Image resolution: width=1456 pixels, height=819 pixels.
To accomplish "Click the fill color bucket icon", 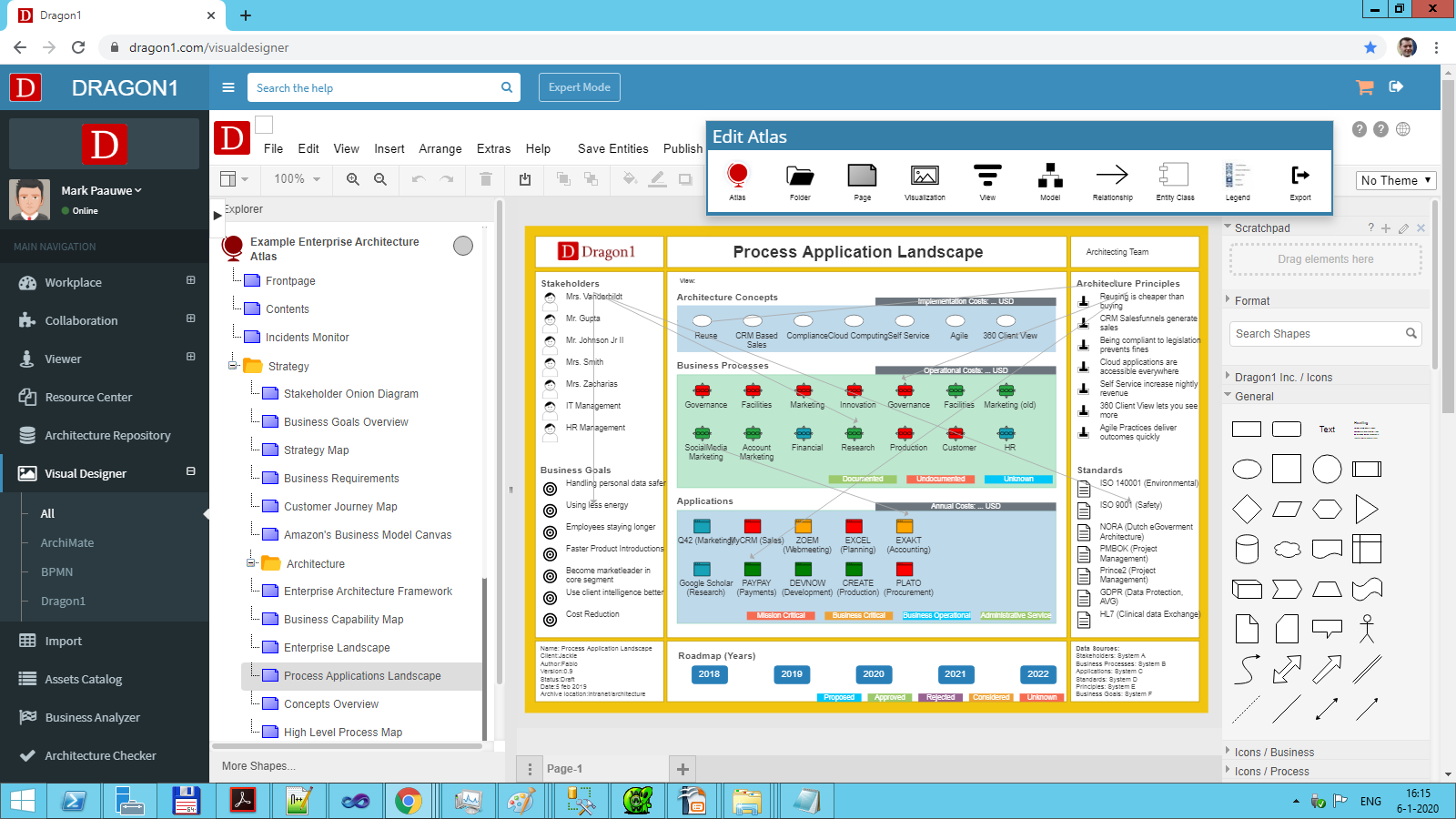I will (x=630, y=179).
